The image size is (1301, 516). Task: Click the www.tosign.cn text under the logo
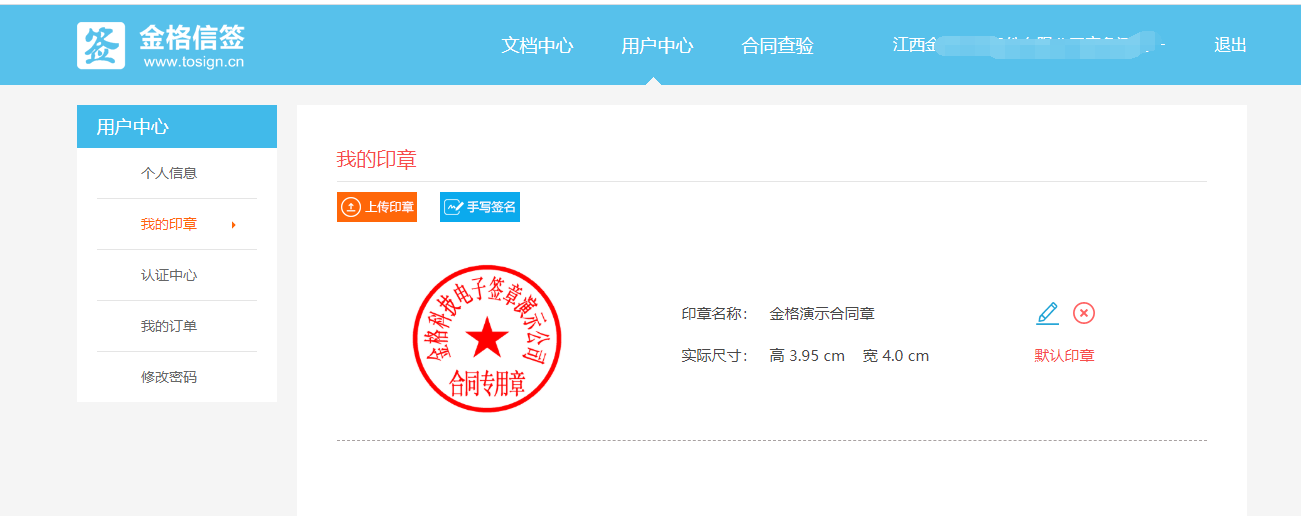point(194,62)
